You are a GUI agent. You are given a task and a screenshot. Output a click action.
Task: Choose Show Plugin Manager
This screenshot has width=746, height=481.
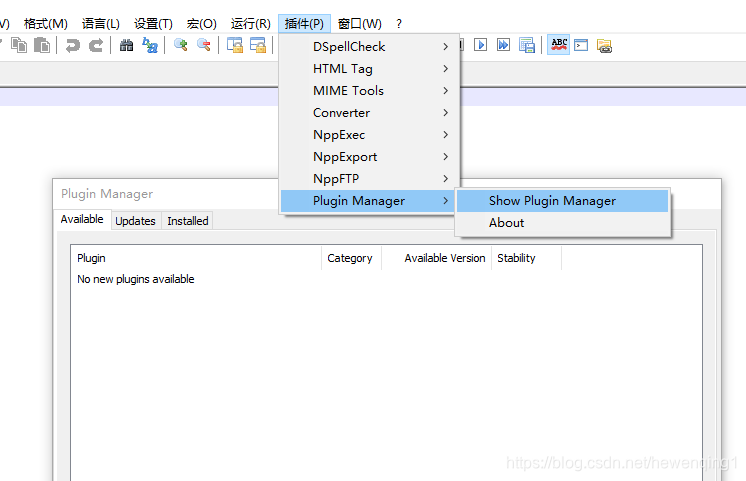[x=562, y=201]
